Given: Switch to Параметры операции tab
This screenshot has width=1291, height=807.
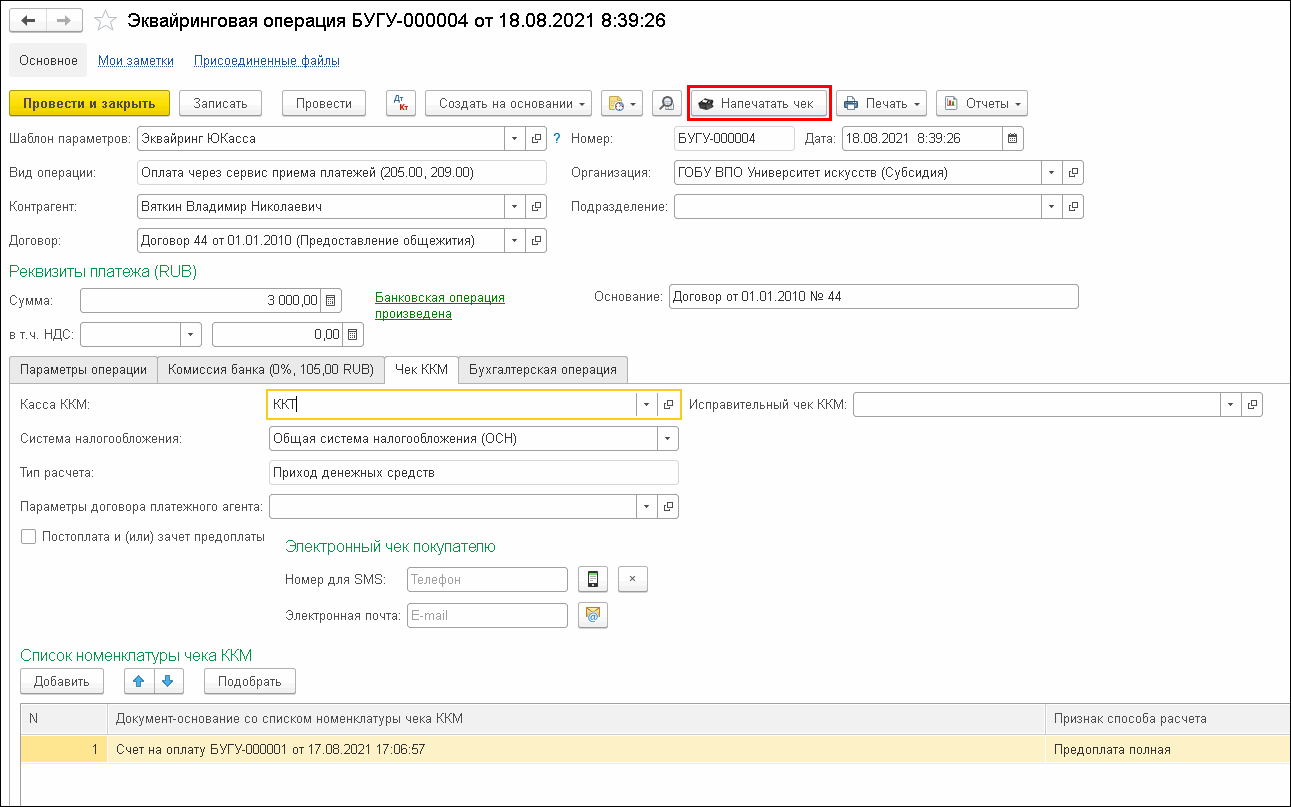Looking at the screenshot, I should coord(83,369).
